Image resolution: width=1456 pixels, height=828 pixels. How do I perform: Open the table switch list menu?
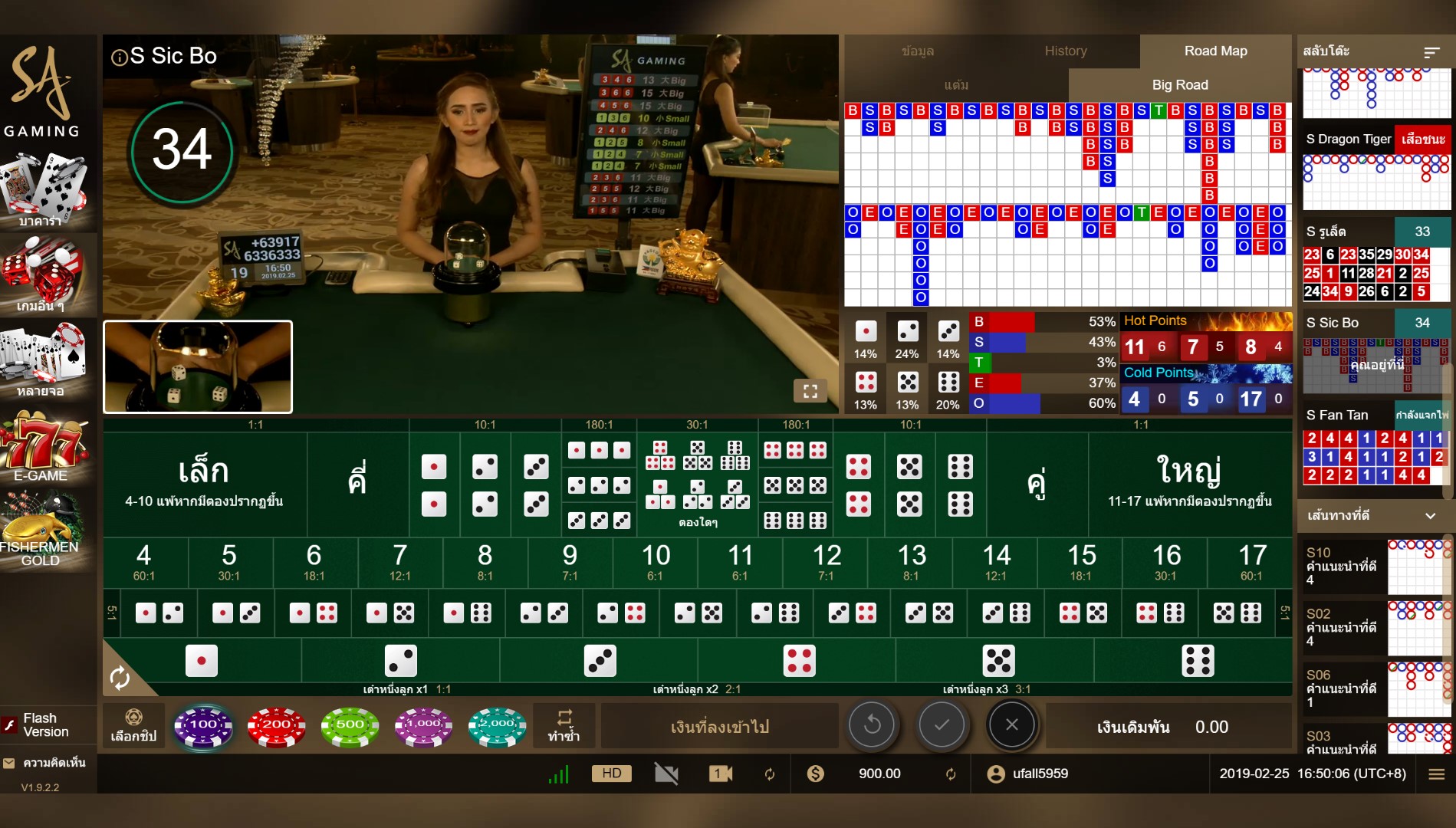click(1431, 52)
